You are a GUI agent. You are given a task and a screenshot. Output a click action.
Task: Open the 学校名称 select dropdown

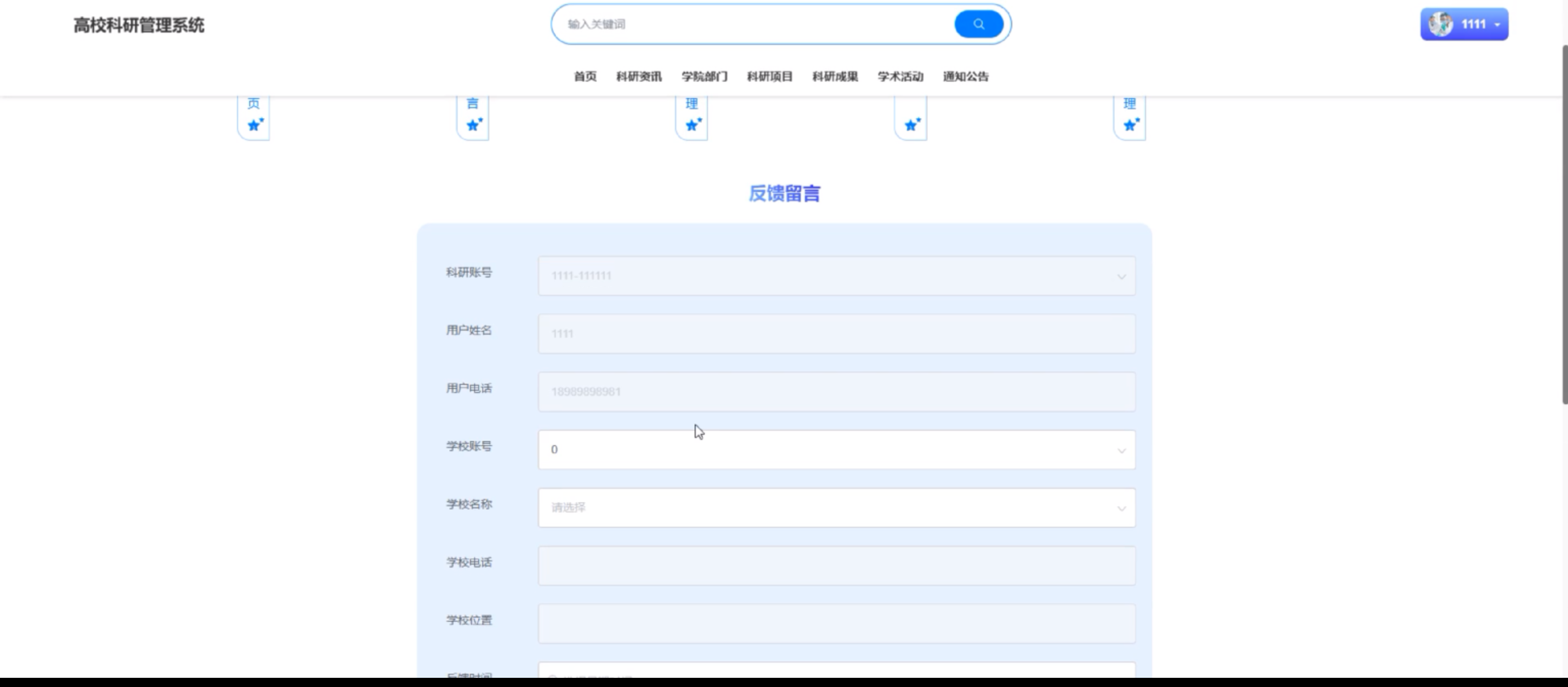coord(836,507)
